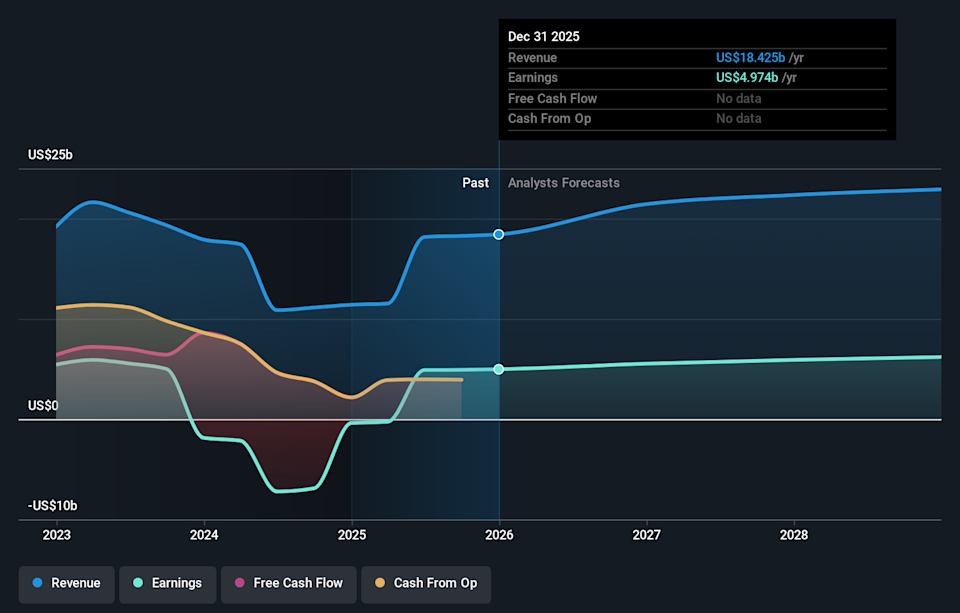
Task: Click the US$4.974b earnings value in tooltip
Action: [x=746, y=78]
